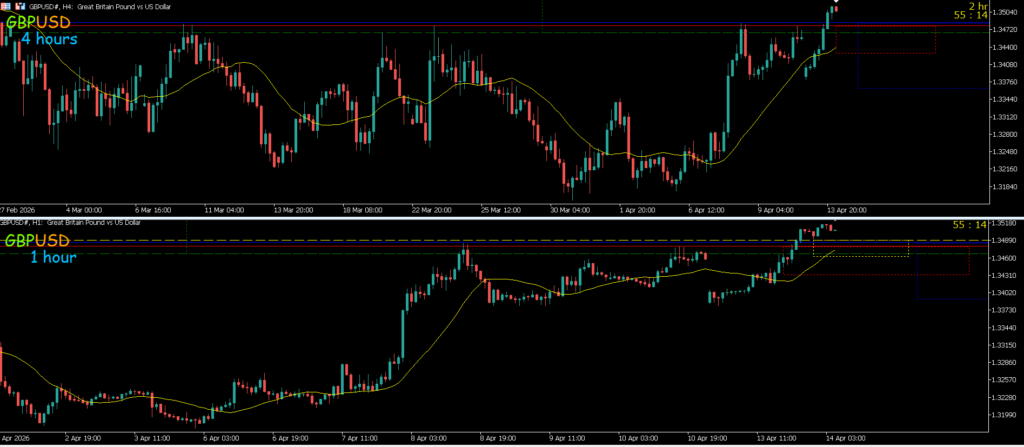Screen dimensions: 1024x447
Task: Click the "2 hr" countdown timer text
Action: [x=976, y=5]
